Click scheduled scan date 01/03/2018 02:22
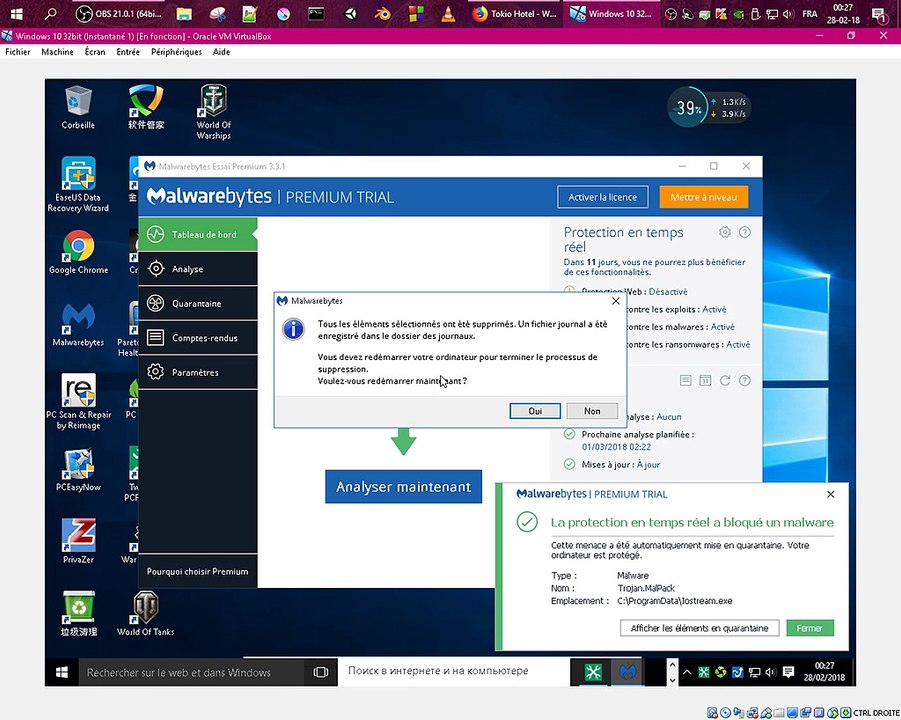Screen dimensions: 901x720 point(616,447)
